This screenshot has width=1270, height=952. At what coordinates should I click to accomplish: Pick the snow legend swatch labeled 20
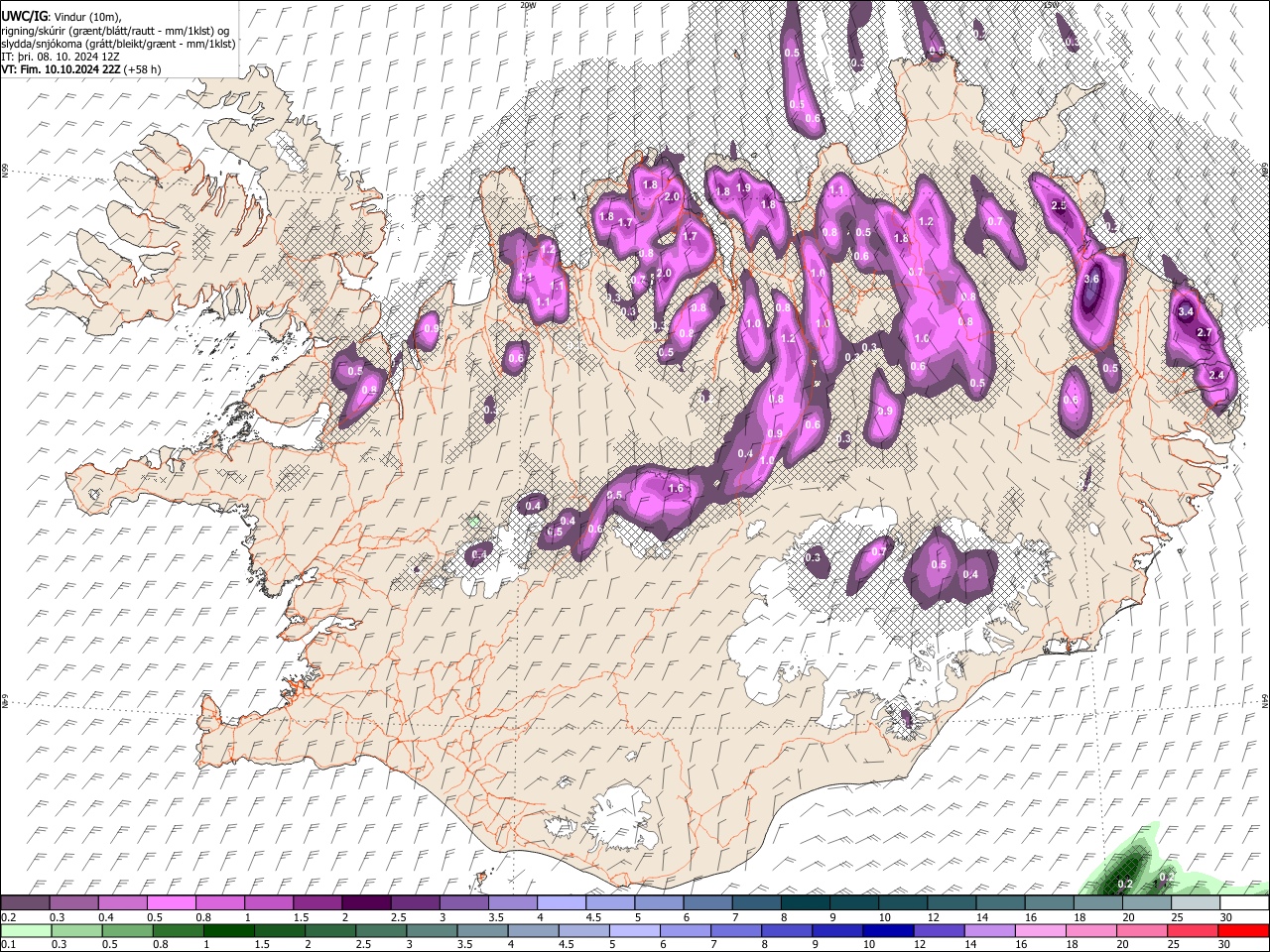pyautogui.click(x=1146, y=903)
